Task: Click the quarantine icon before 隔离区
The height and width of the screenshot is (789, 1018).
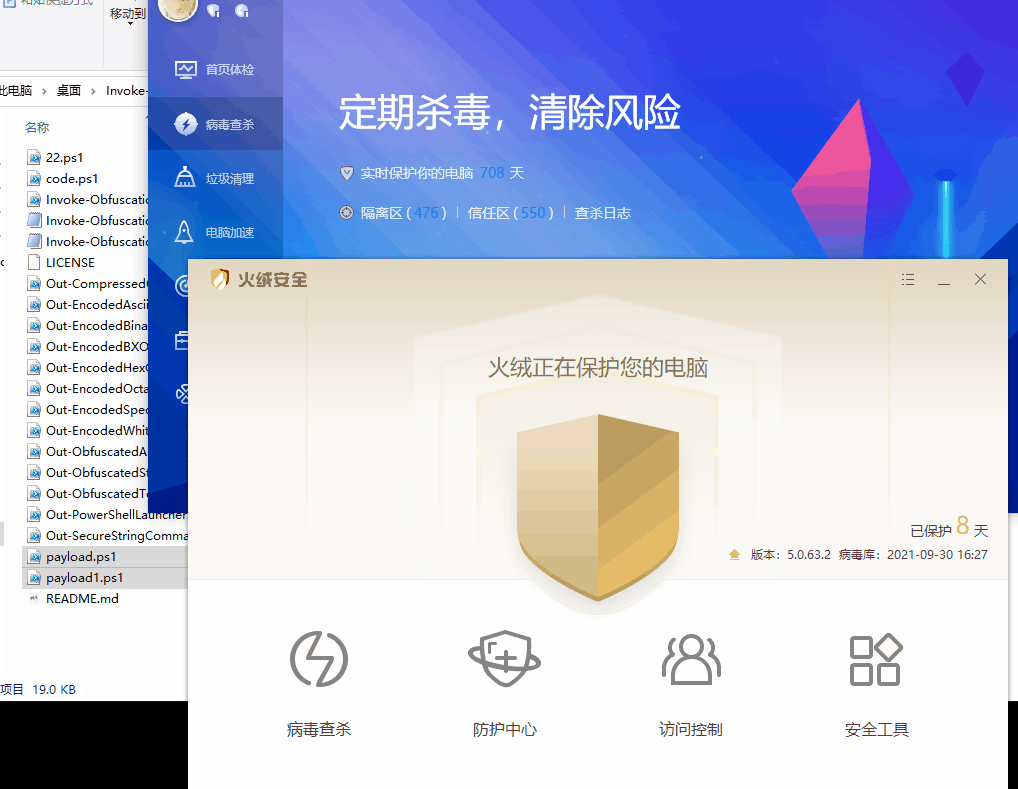Action: [347, 213]
